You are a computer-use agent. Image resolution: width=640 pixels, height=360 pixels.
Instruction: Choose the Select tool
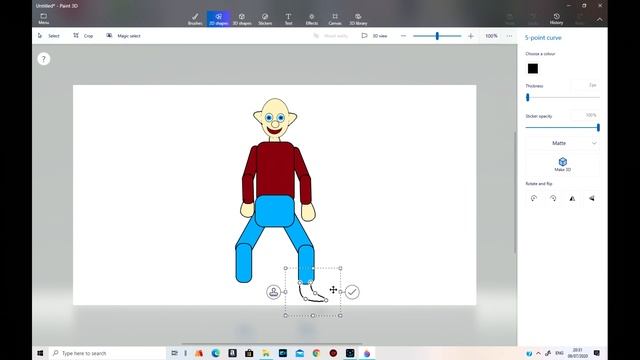(x=48, y=36)
